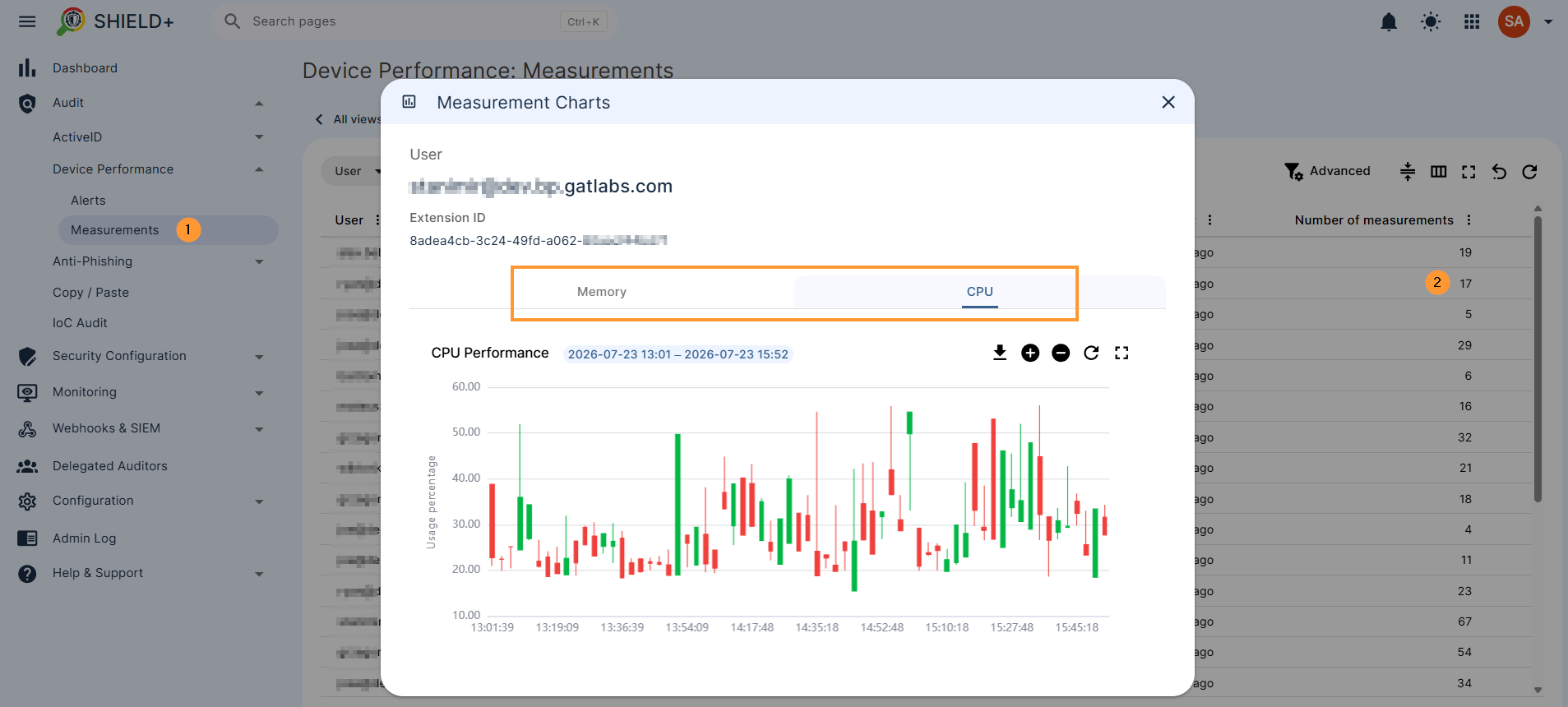The image size is (1568, 707).
Task: Refresh the measurements table
Action: click(x=1529, y=172)
